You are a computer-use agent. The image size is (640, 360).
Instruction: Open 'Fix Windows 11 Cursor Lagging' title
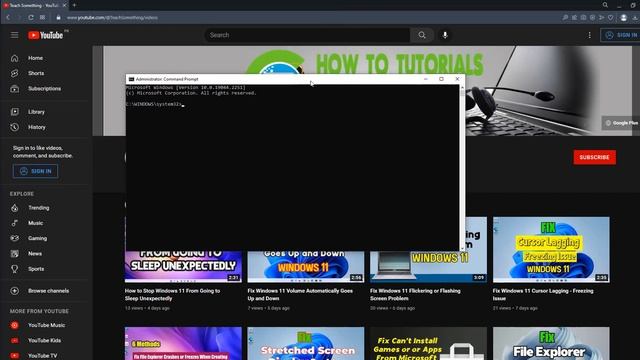(x=543, y=295)
